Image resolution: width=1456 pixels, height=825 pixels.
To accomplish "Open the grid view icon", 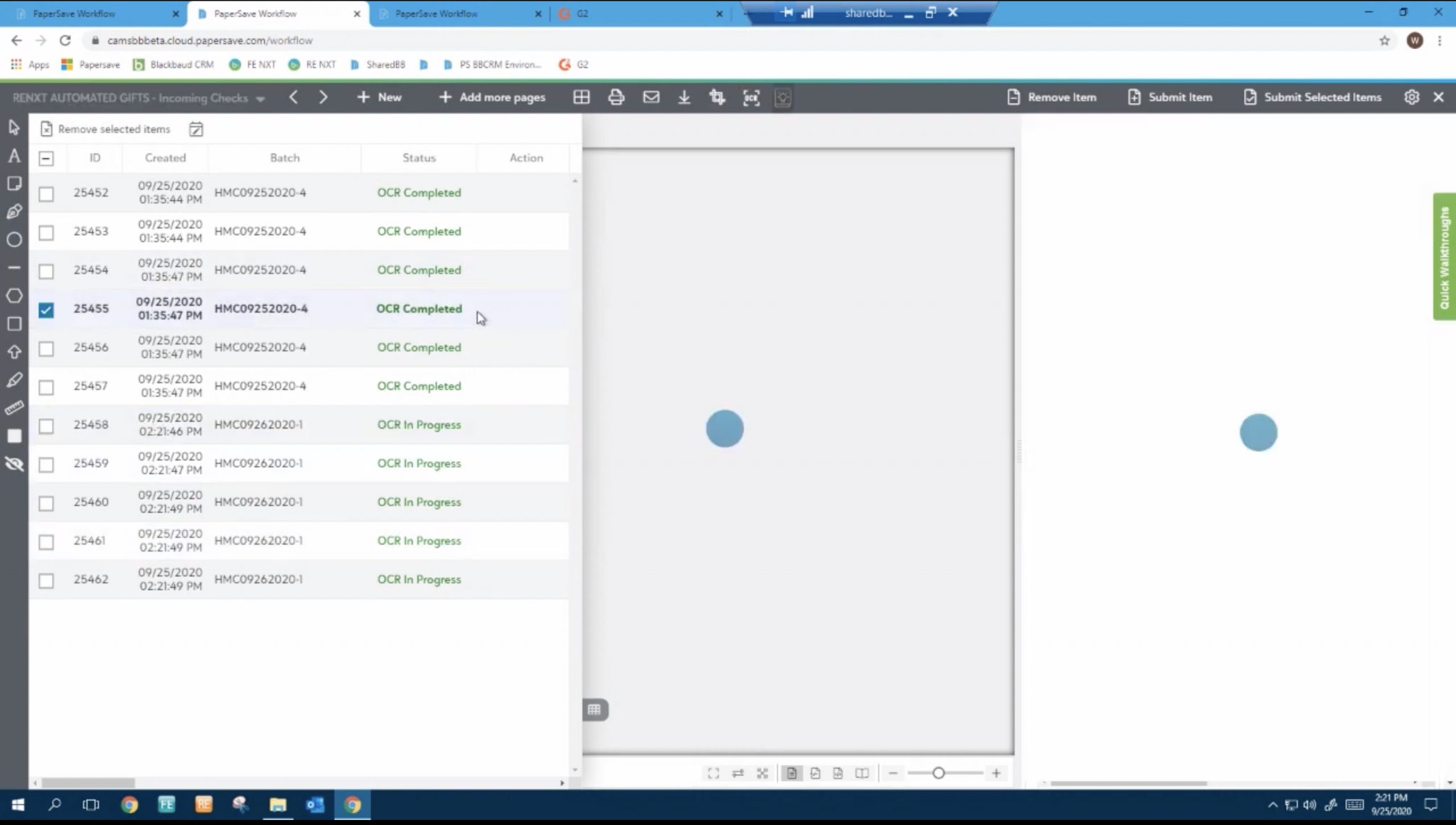I will 582,97.
